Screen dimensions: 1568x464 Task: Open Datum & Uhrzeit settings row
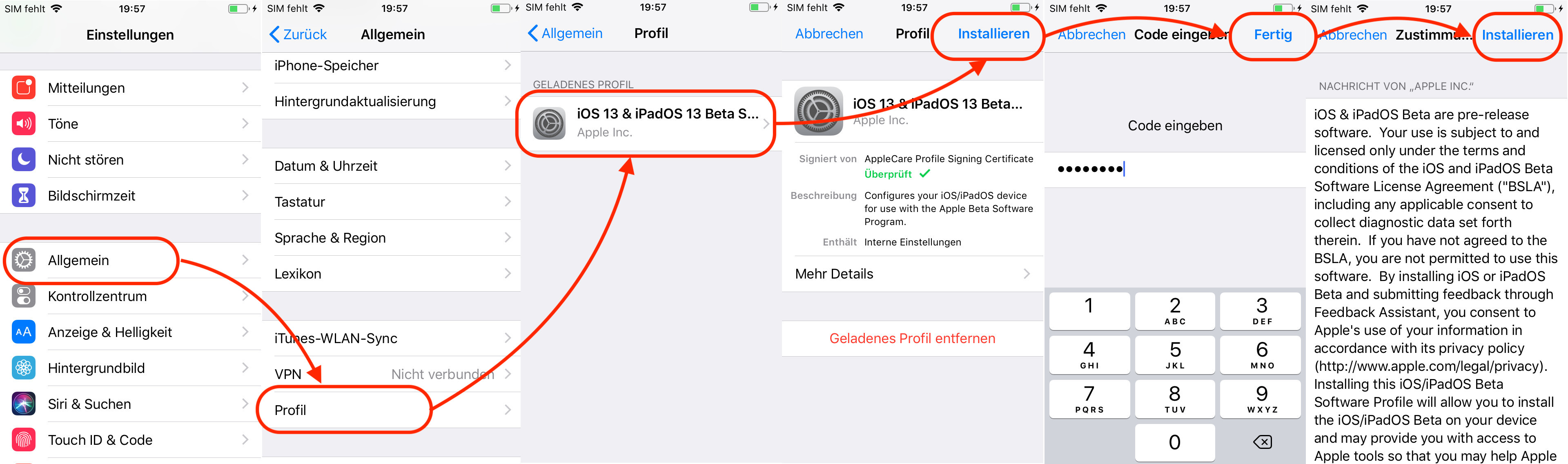pos(391,166)
